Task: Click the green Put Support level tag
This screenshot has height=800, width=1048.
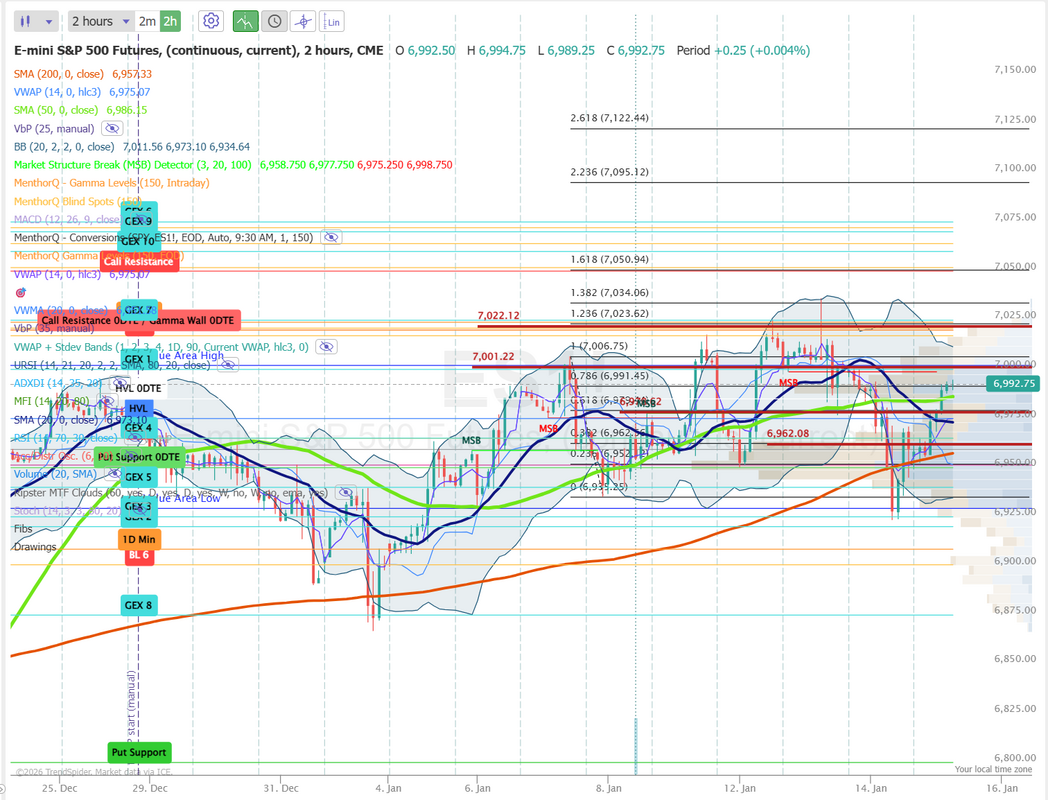Action: 139,752
